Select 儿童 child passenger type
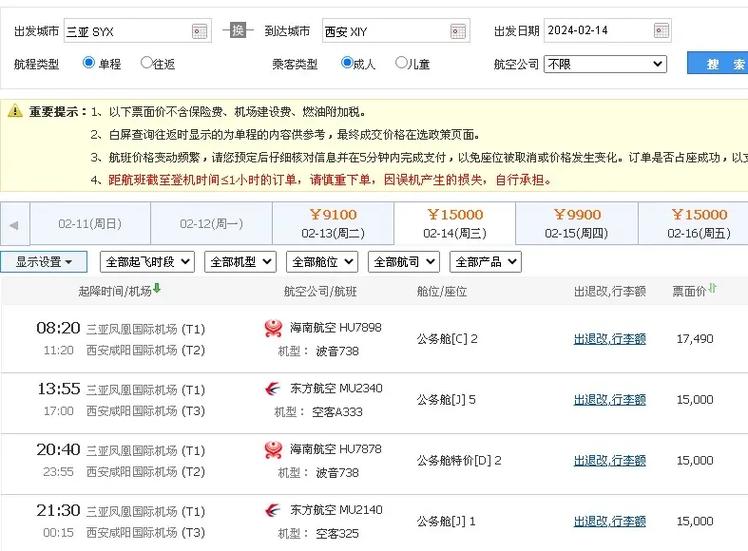 [402, 63]
